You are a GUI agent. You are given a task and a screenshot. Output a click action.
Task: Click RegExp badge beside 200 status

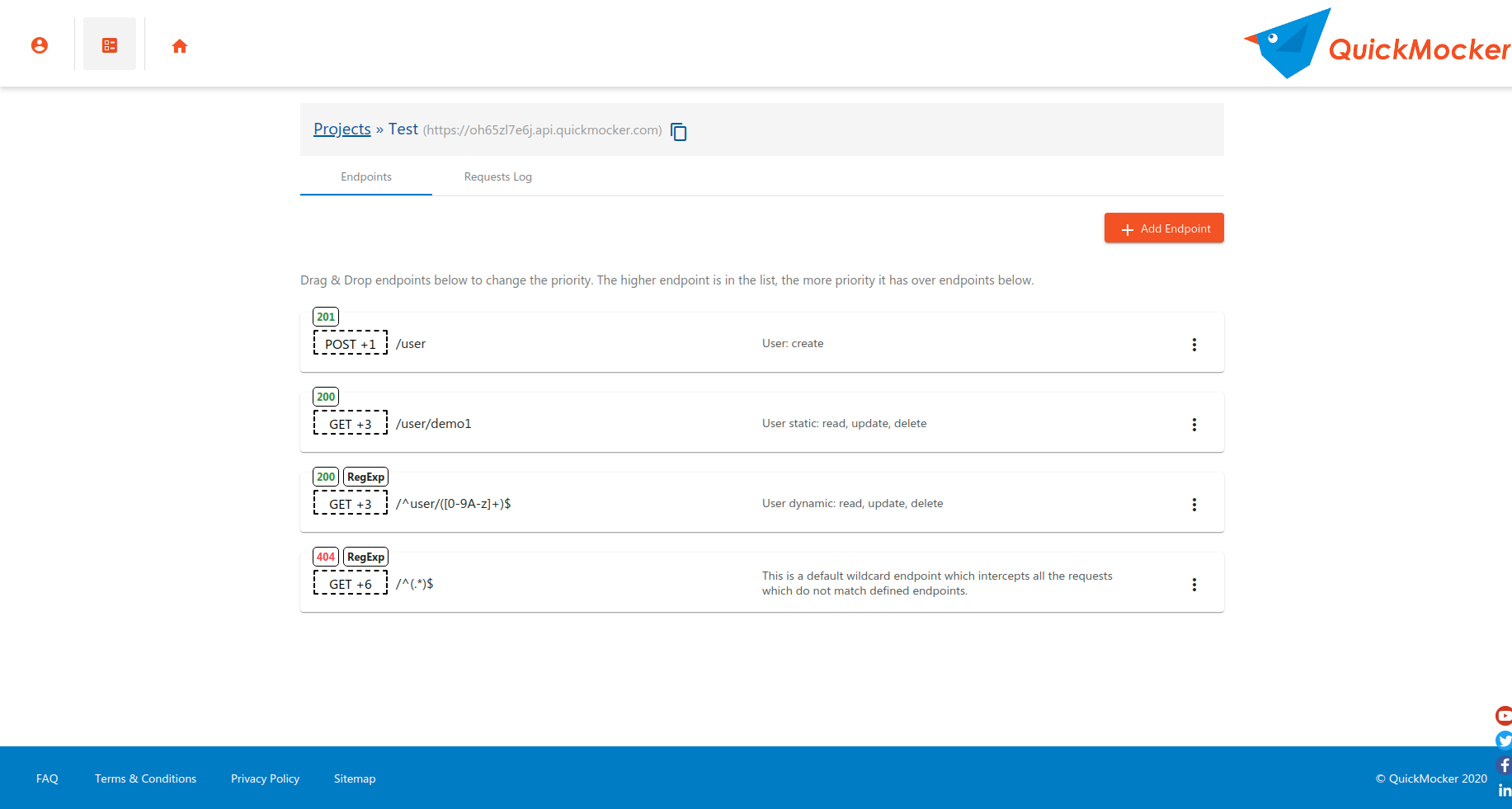pyautogui.click(x=365, y=477)
